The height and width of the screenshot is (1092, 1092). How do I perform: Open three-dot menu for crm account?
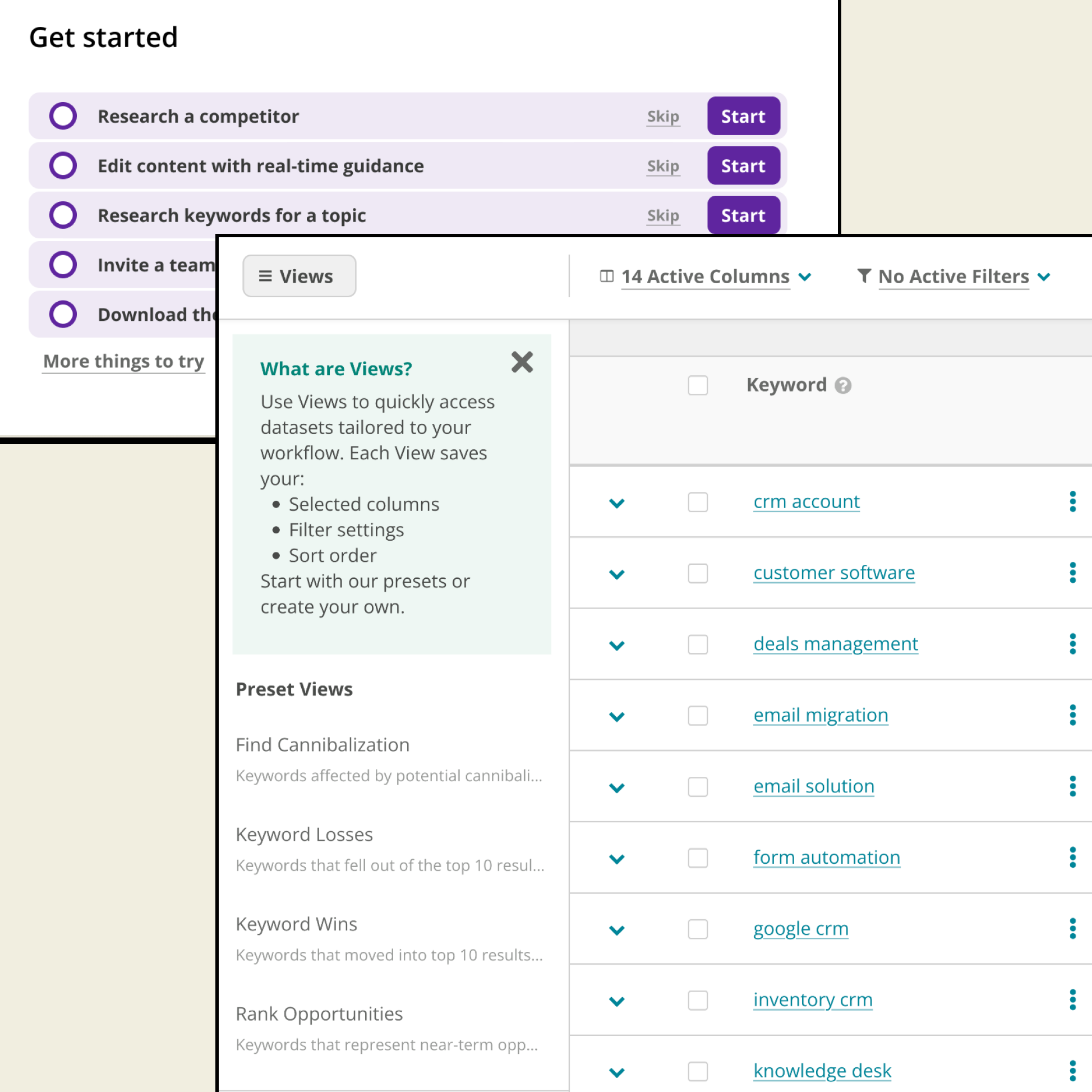point(1072,502)
